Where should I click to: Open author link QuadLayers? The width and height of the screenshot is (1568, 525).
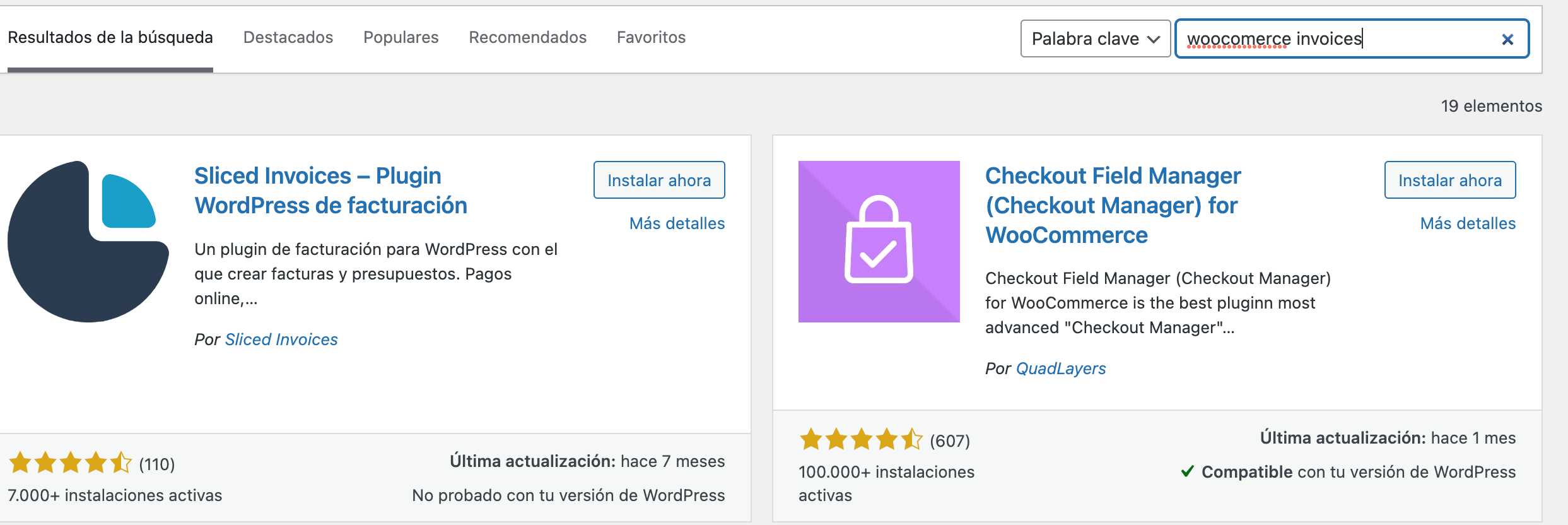point(1061,369)
